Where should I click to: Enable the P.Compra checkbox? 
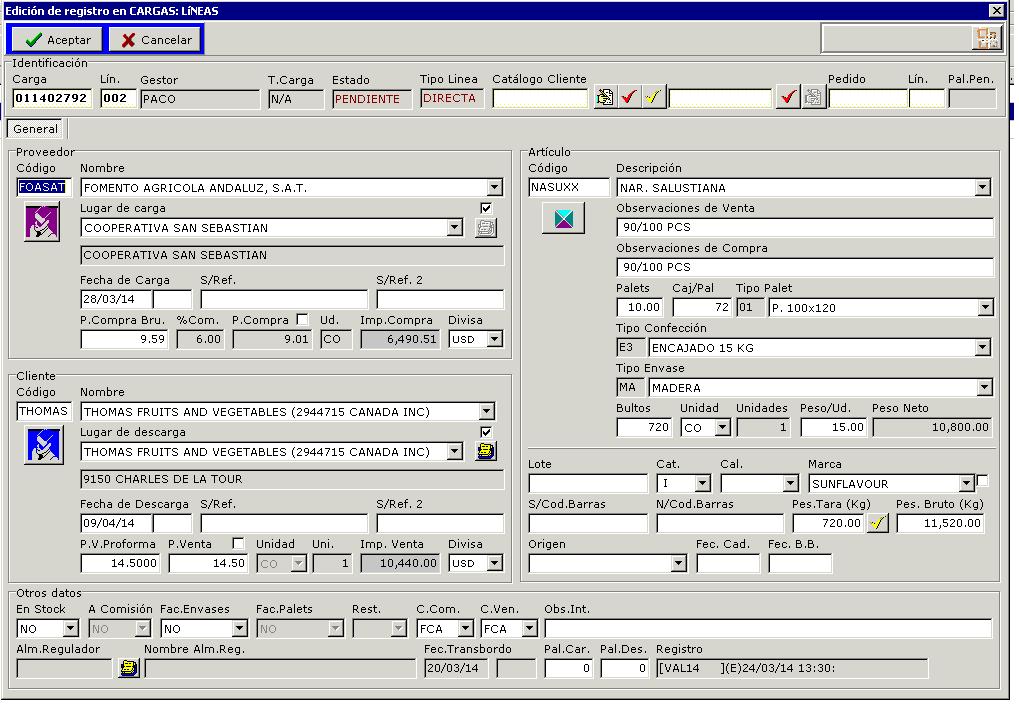point(303,320)
